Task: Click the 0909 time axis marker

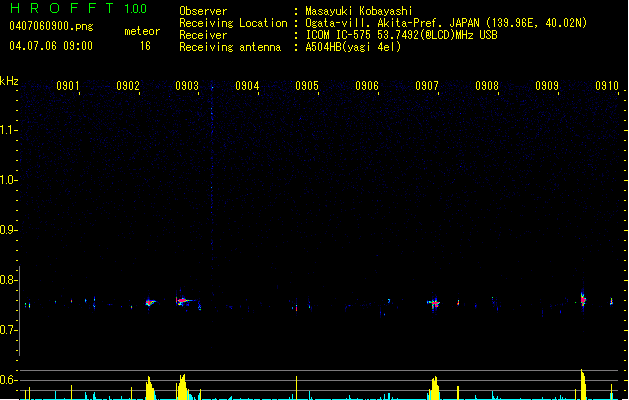Action: click(547, 86)
